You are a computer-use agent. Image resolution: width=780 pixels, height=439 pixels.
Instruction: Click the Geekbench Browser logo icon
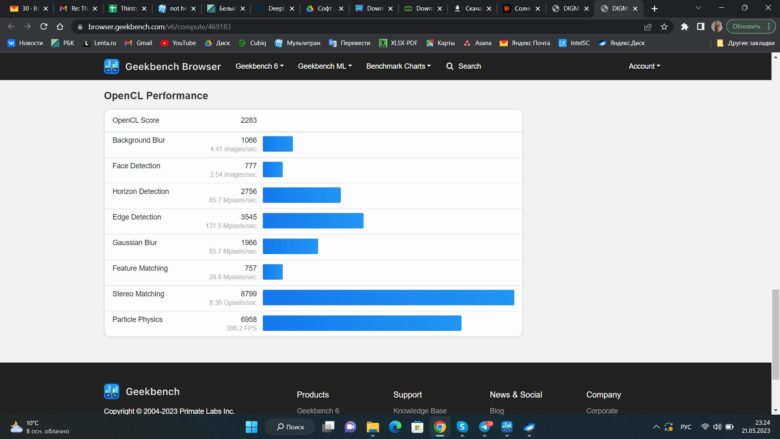pyautogui.click(x=111, y=66)
